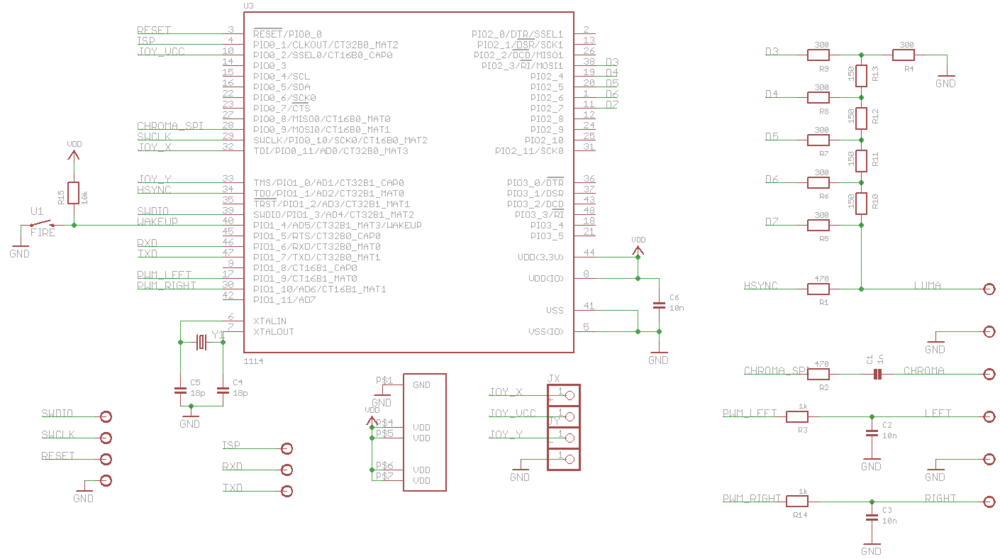
Task: Click resistor R4 next to GND
Action: tap(907, 54)
